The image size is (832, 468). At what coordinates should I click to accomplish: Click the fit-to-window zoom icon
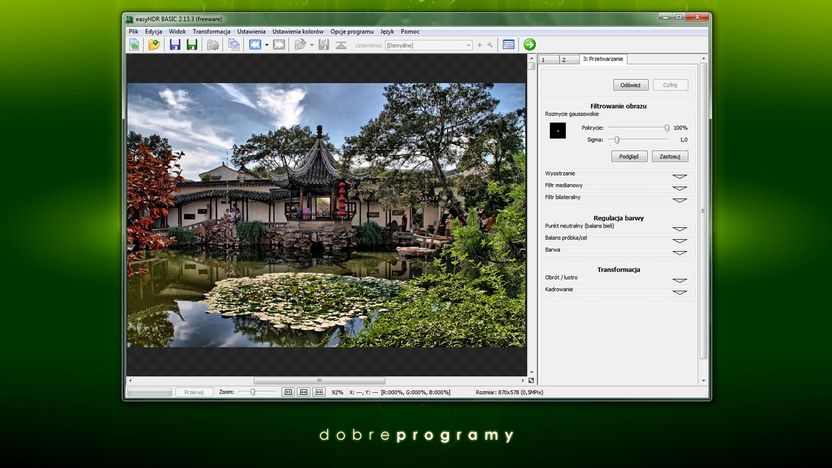tap(304, 392)
